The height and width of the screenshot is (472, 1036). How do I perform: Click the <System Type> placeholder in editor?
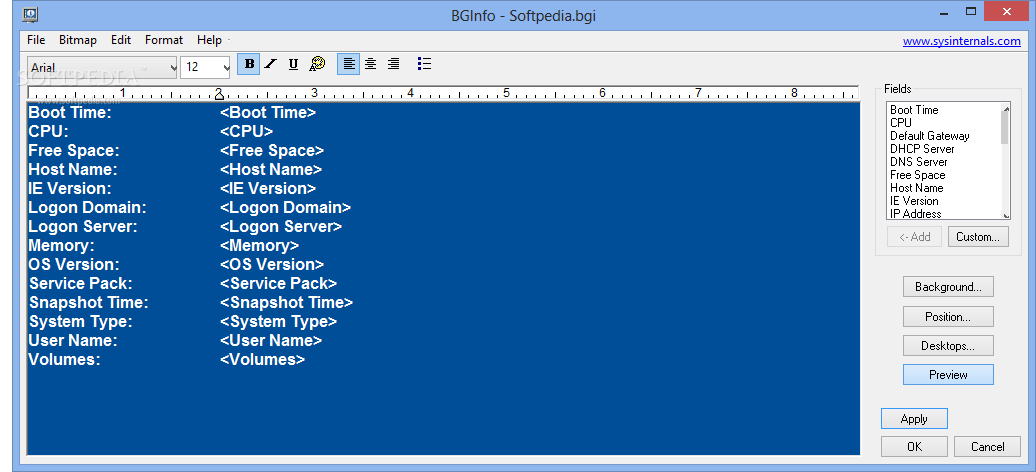pyautogui.click(x=278, y=322)
